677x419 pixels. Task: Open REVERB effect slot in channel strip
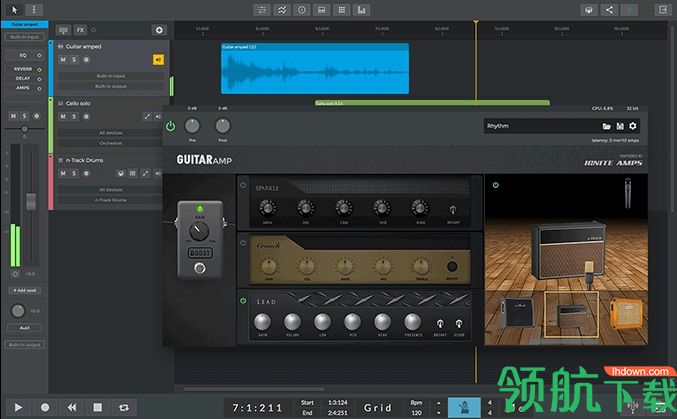point(23,69)
